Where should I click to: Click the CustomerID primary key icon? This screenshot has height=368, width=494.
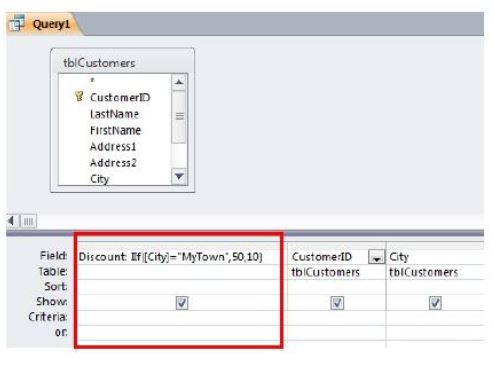pos(79,96)
